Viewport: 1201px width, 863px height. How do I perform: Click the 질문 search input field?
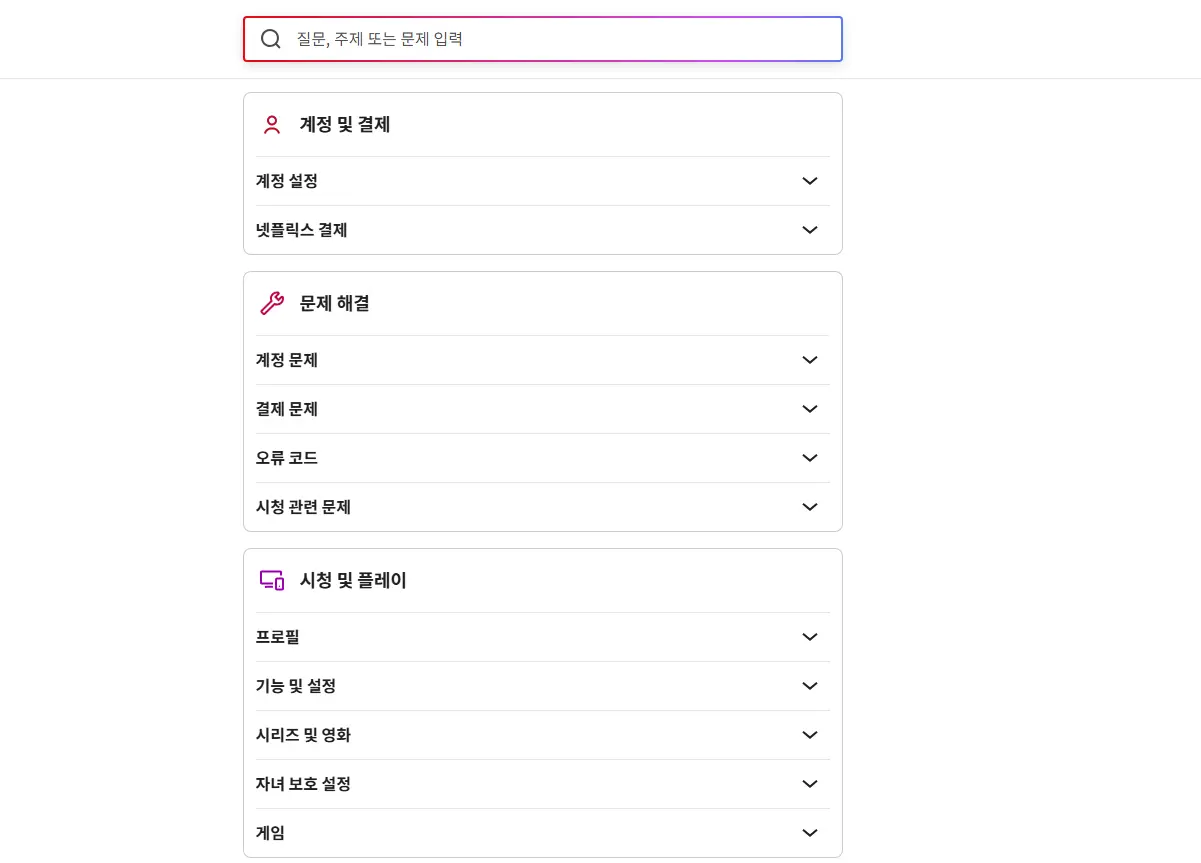point(560,39)
